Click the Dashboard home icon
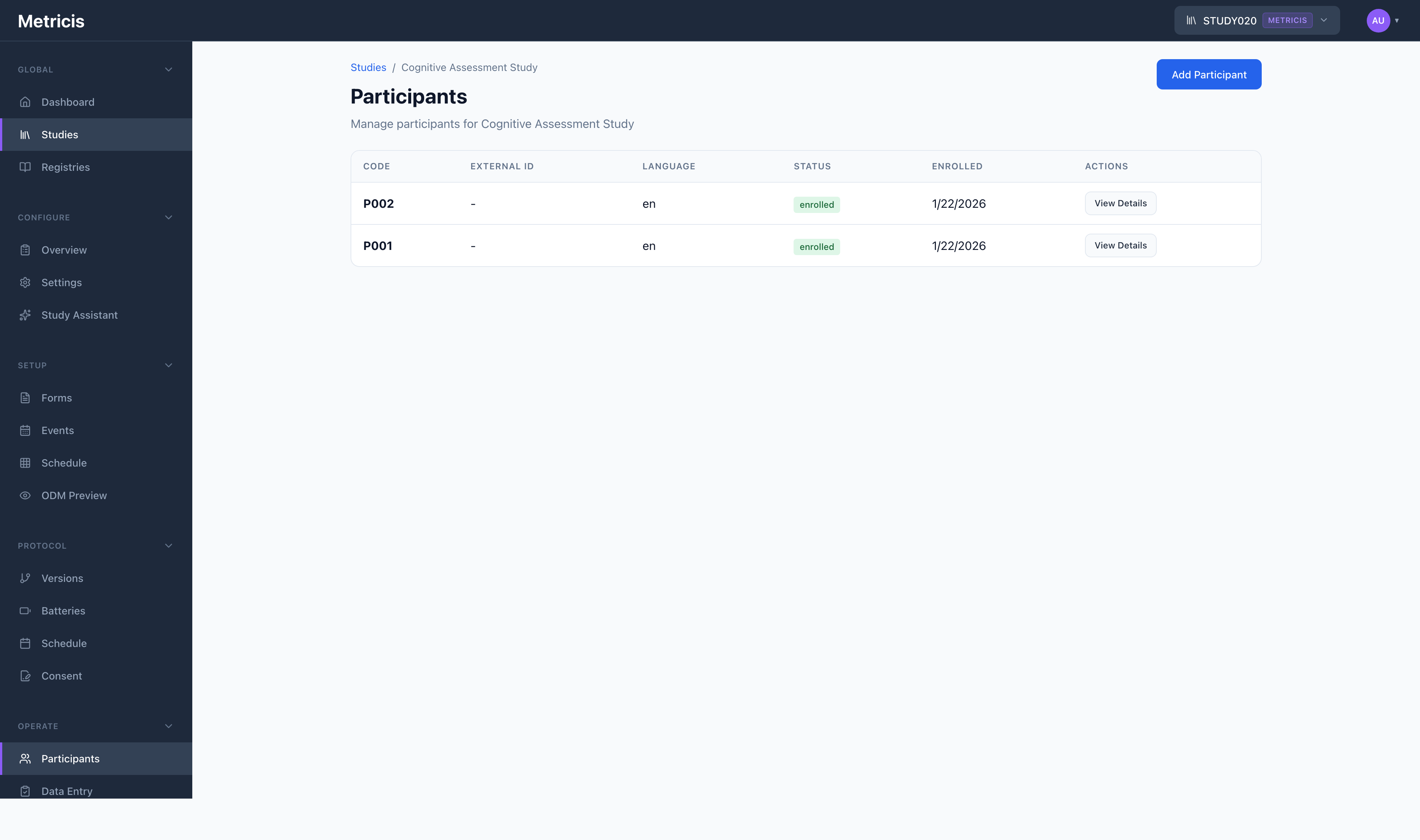Viewport: 1420px width, 840px height. [x=25, y=102]
